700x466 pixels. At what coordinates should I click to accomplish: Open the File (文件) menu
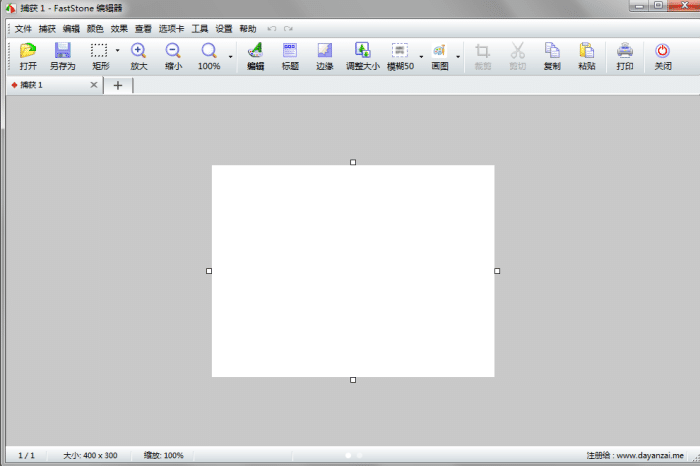[23, 29]
